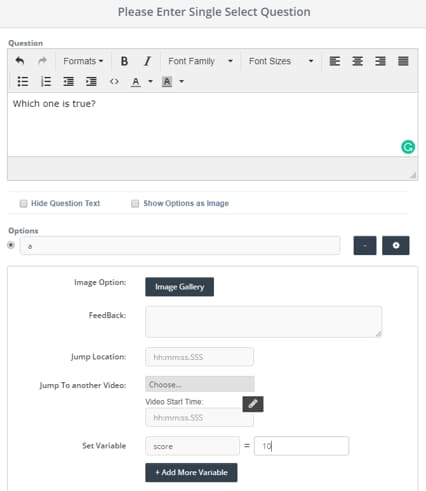This screenshot has width=426, height=491.
Task: Click the 'Image Option:' label
Action: (100, 282)
